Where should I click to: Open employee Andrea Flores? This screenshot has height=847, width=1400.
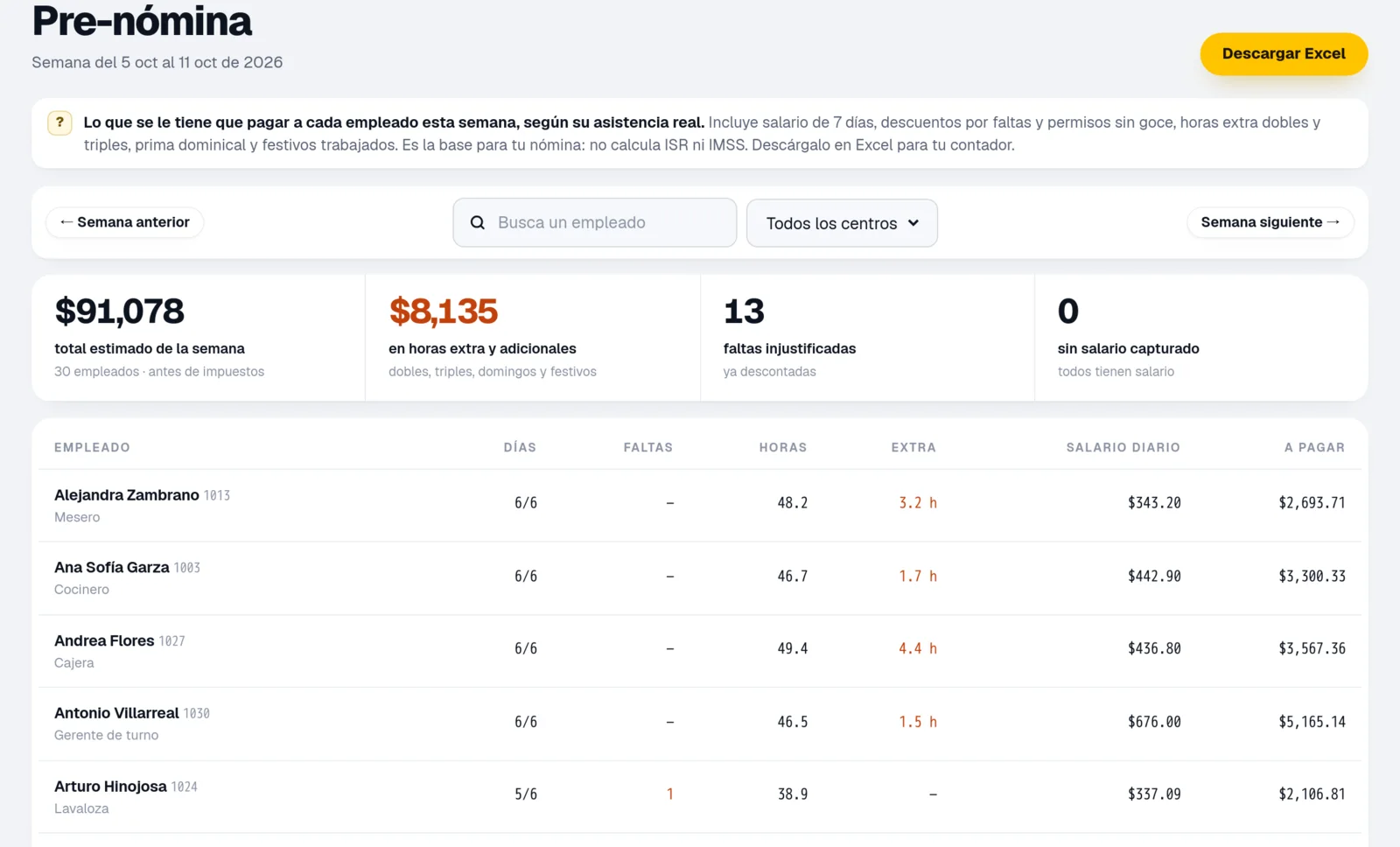[x=104, y=640]
